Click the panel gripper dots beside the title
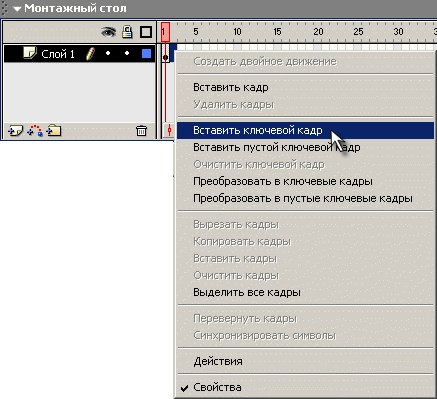437x399 pixels. [x=4, y=9]
